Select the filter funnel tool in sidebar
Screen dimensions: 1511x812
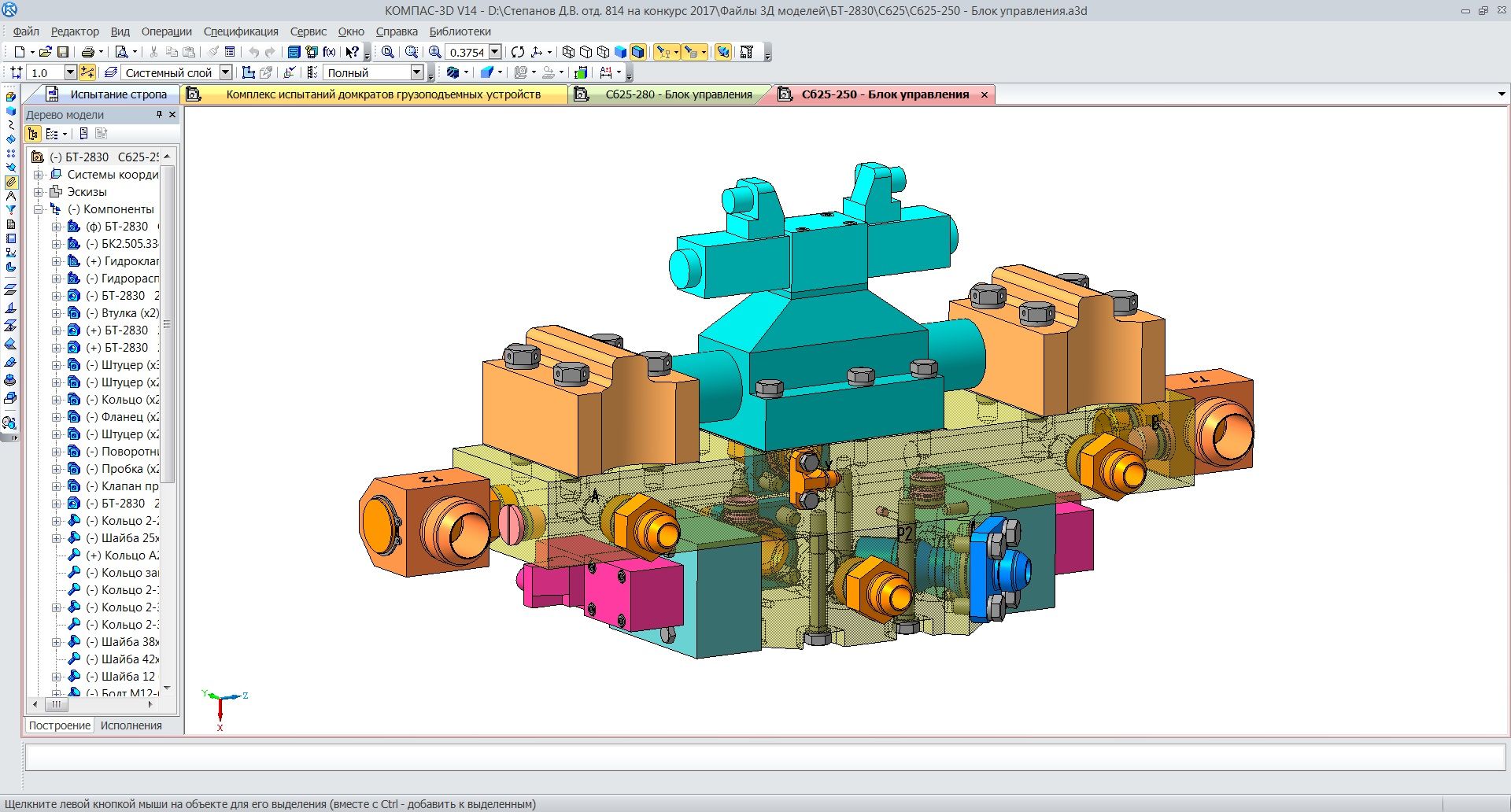(x=11, y=210)
